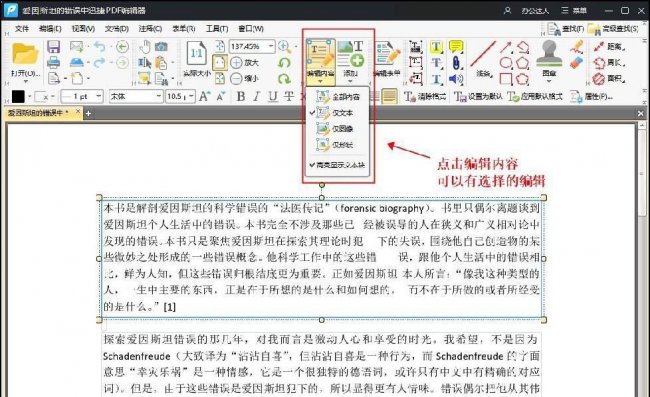This screenshot has width=650, height=397.
Task: Open the 视图(V) menu
Action: click(83, 29)
